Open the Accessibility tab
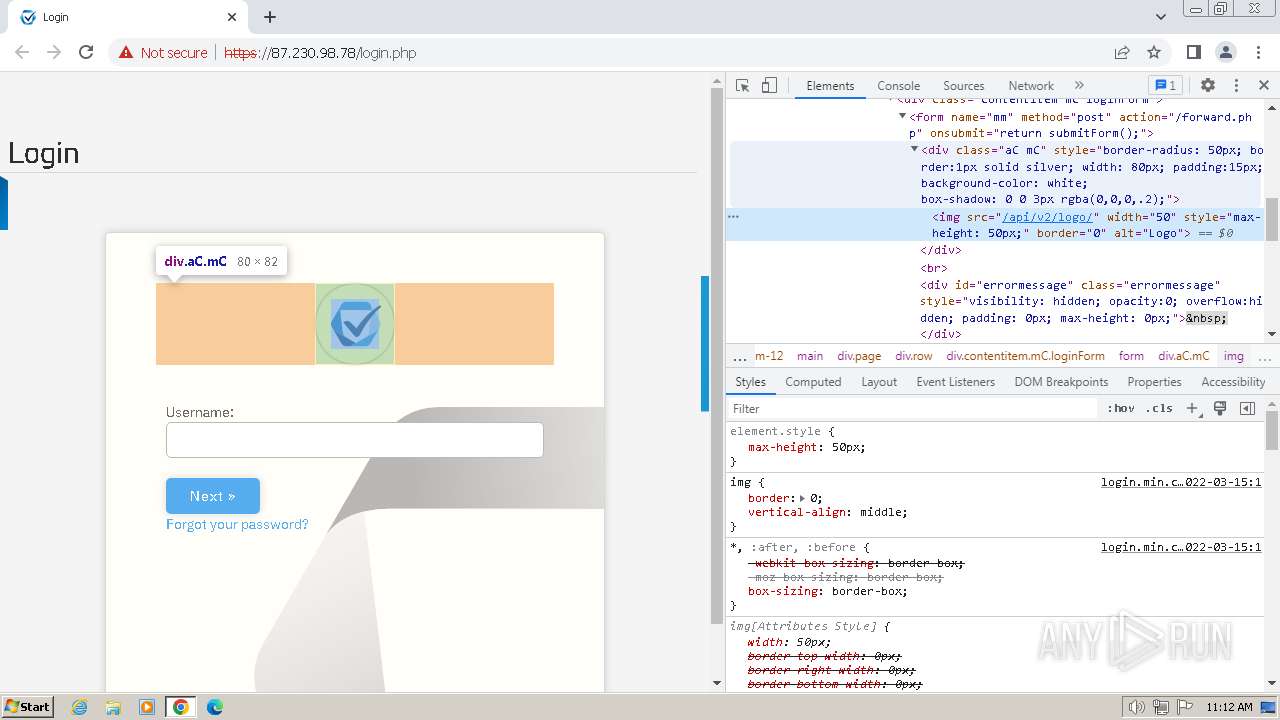Viewport: 1280px width, 720px height. (1233, 382)
